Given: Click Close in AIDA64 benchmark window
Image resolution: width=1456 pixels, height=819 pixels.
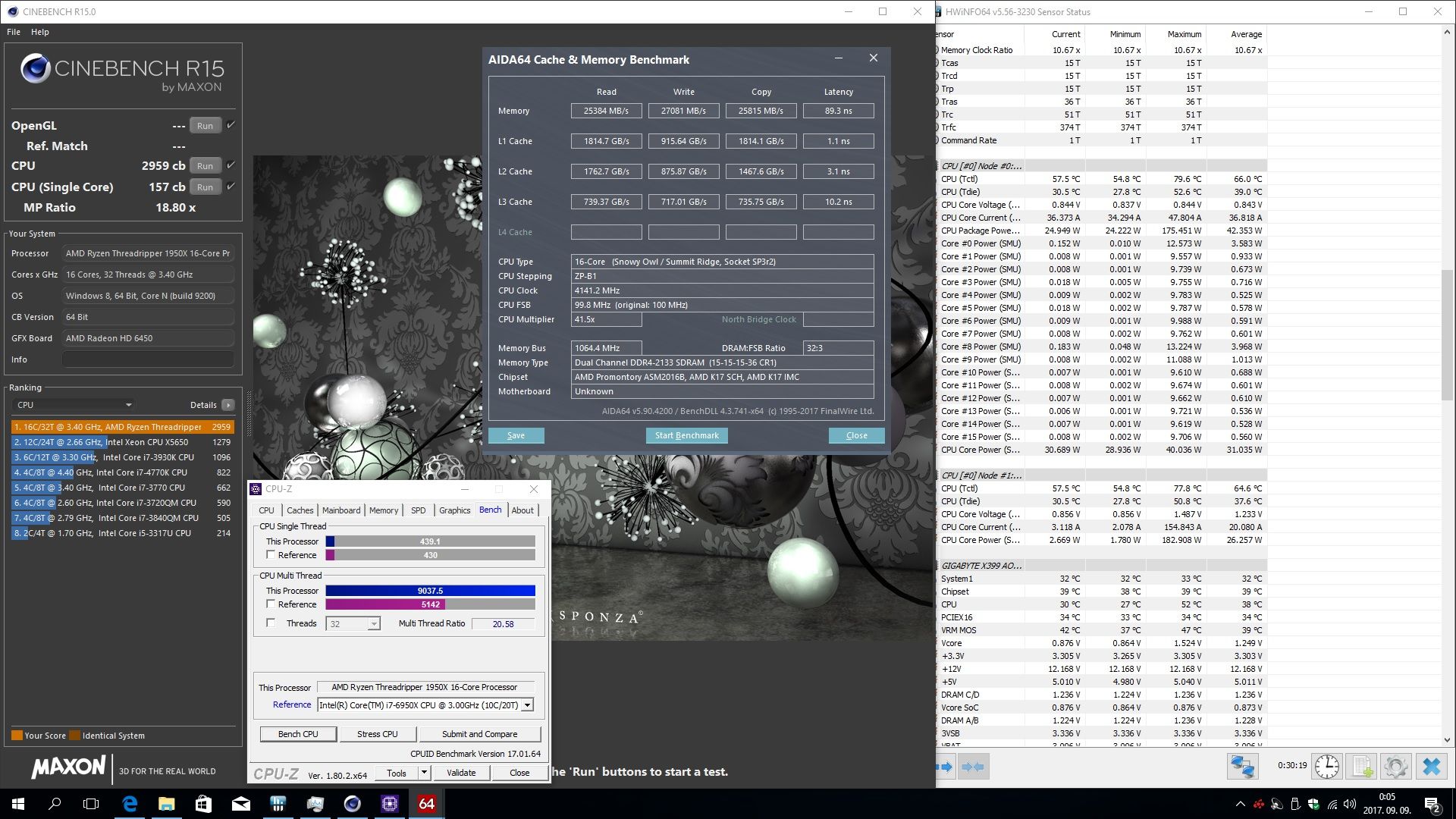Looking at the screenshot, I should click(x=856, y=435).
